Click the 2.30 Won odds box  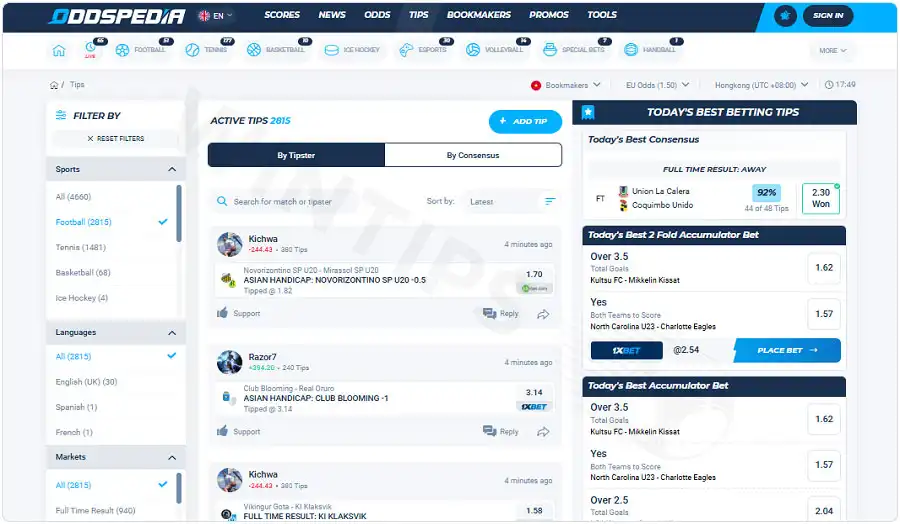coord(821,198)
